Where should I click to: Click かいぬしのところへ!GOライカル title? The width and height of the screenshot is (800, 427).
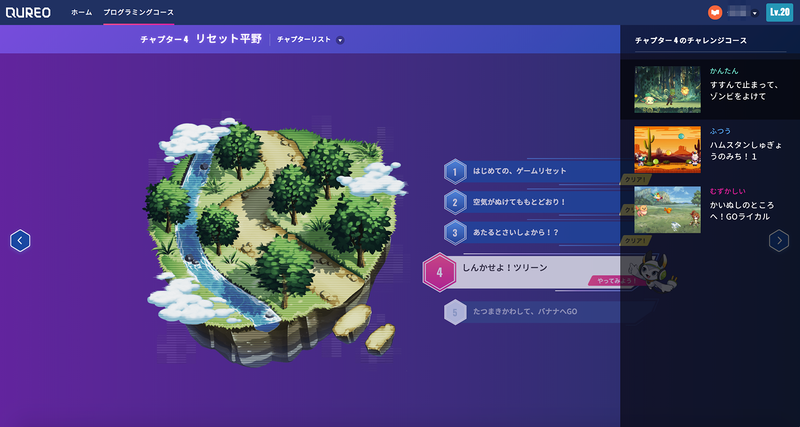click(740, 211)
